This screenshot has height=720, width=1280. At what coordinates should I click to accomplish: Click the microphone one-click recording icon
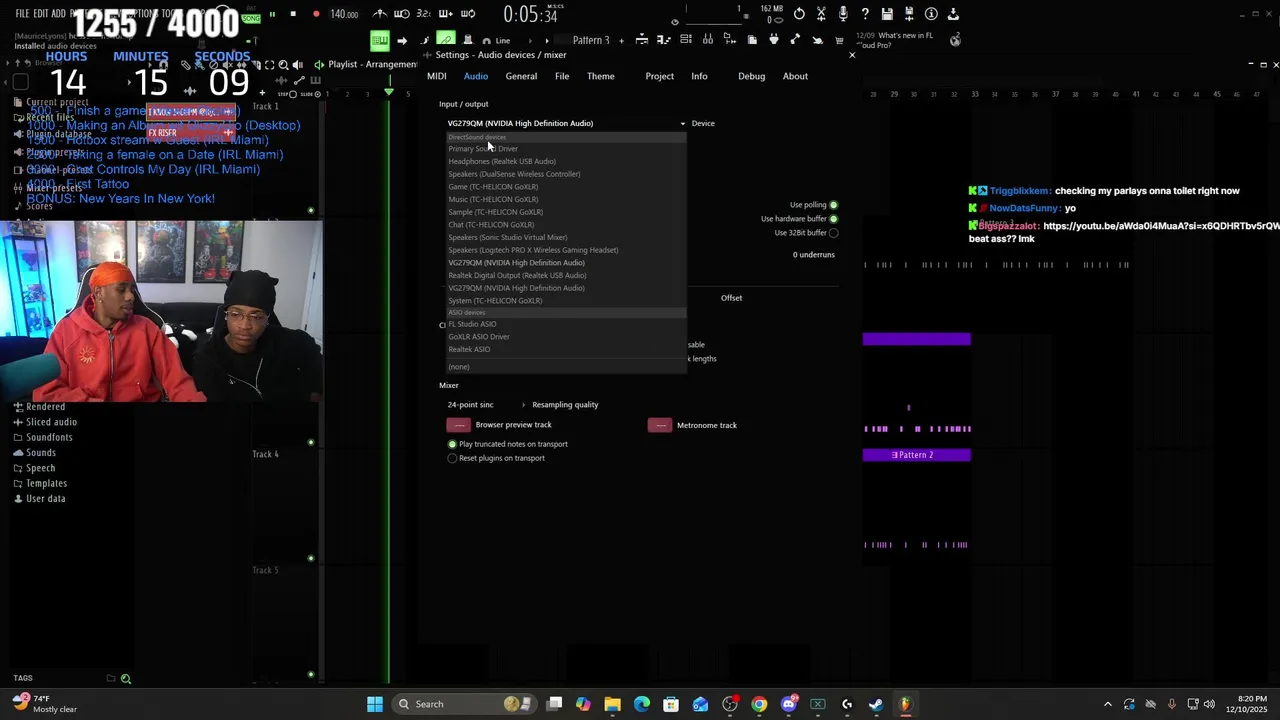[843, 14]
